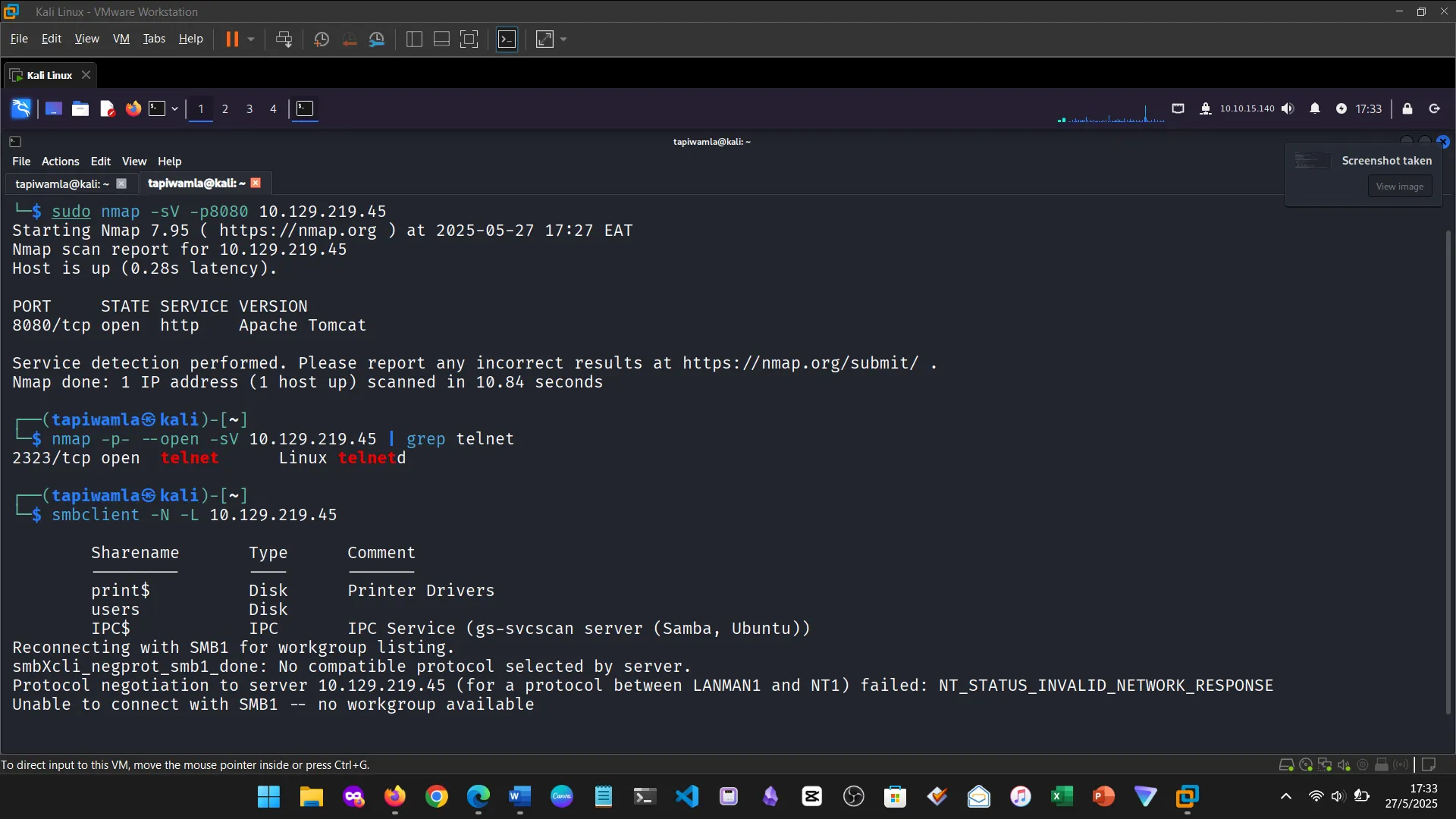Click View image on the screenshot notification

tap(1399, 185)
